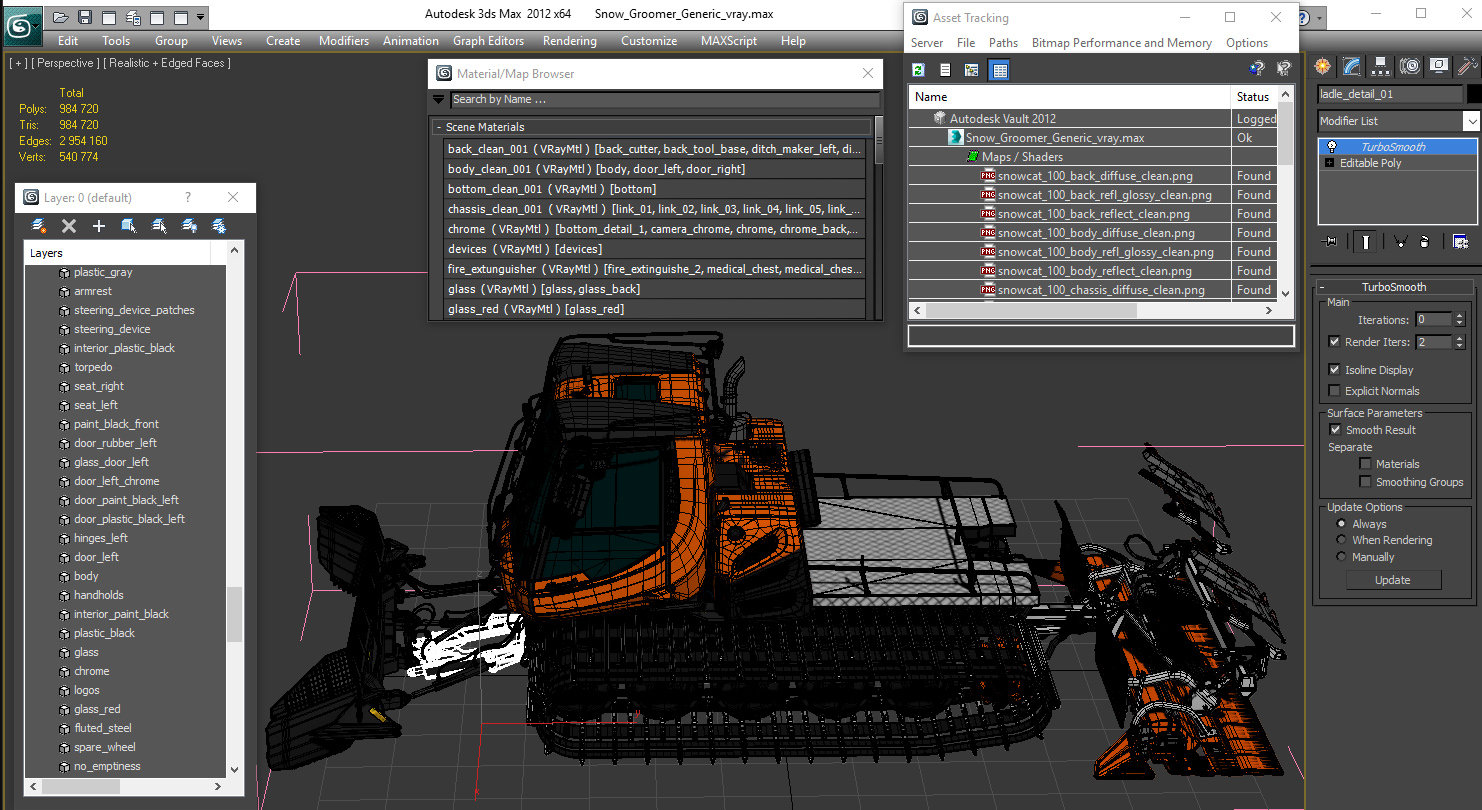
Task: Open the Hierarchy command panel tab
Action: [x=1381, y=66]
